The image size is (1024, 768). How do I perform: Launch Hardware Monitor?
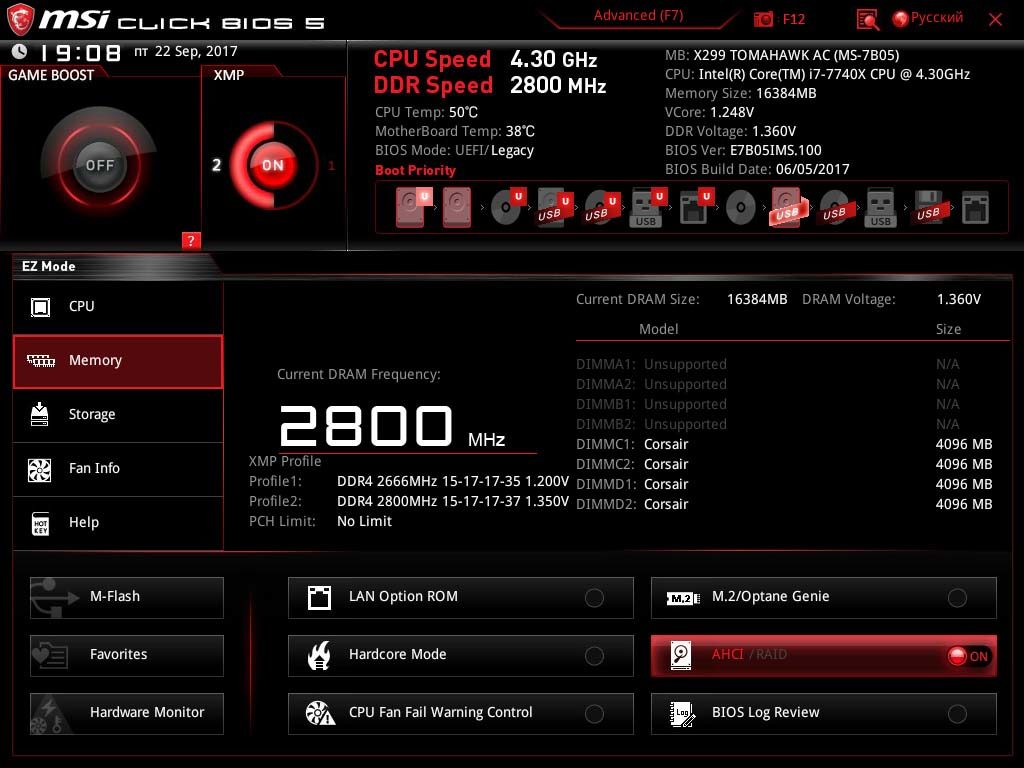coord(127,713)
